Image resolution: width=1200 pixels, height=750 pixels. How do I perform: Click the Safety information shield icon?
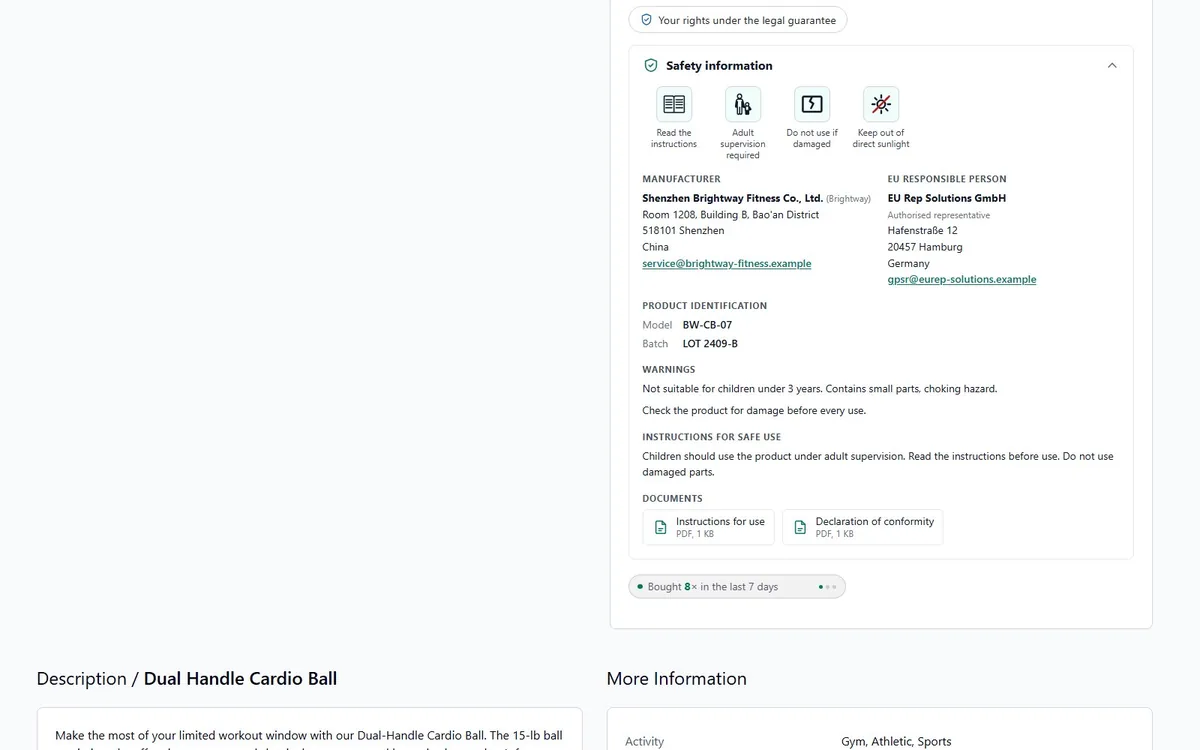click(x=651, y=66)
